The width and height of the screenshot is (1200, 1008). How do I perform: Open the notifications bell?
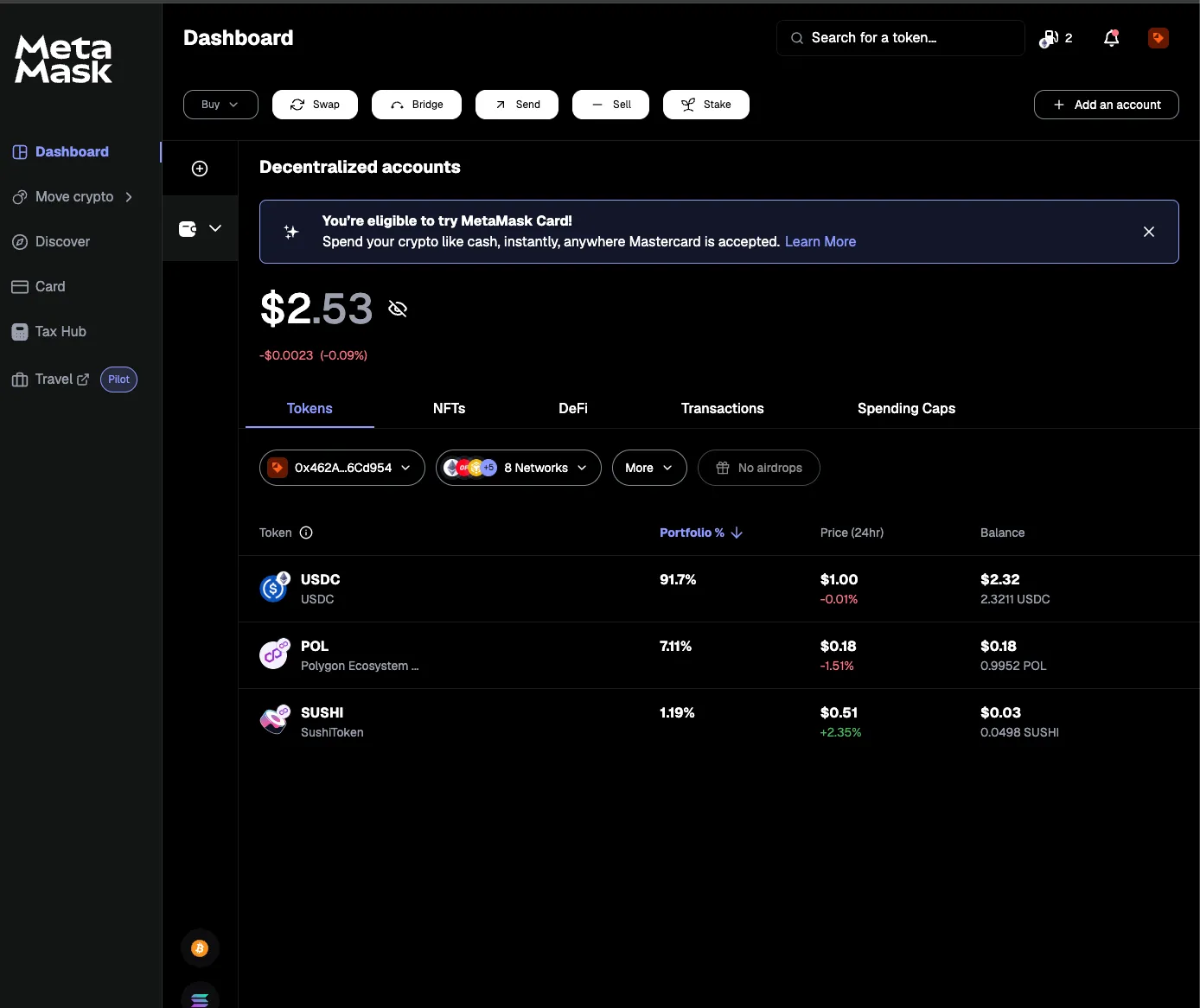pyautogui.click(x=1111, y=38)
